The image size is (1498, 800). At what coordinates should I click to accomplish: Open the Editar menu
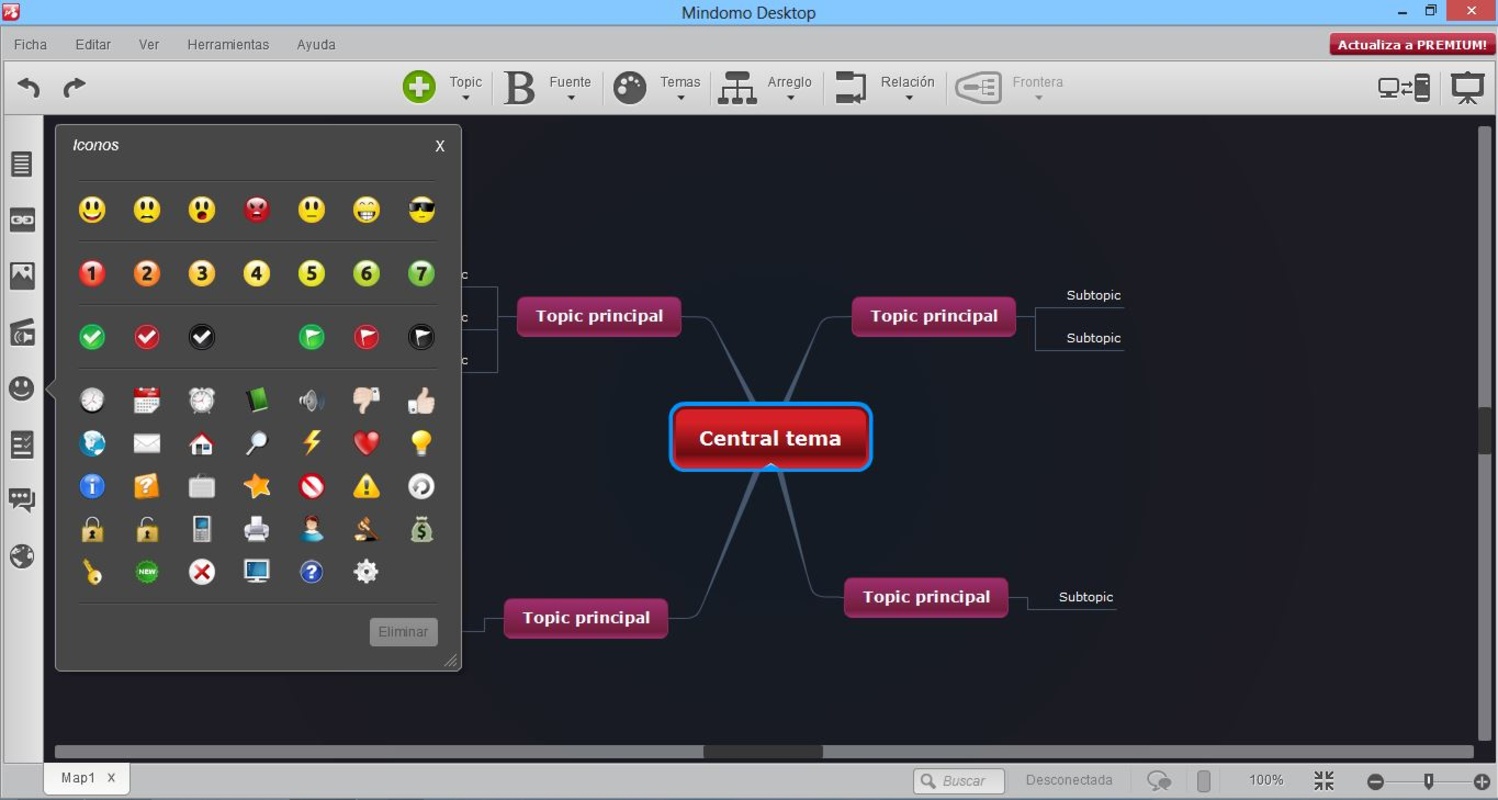point(93,45)
